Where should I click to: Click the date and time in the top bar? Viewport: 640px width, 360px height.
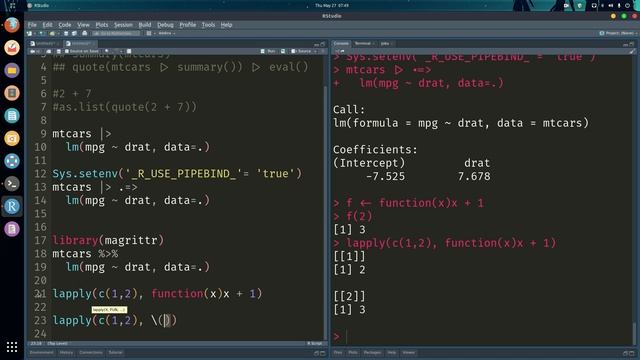332,6
